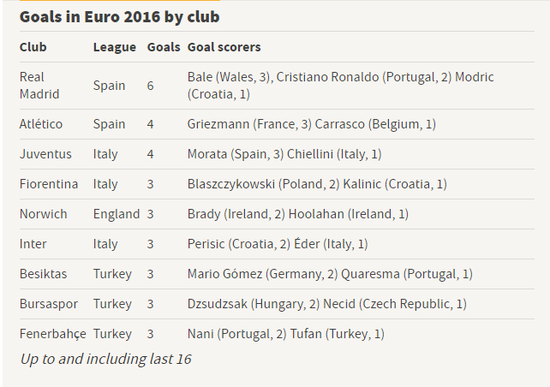Select the Club column header

pos(33,47)
